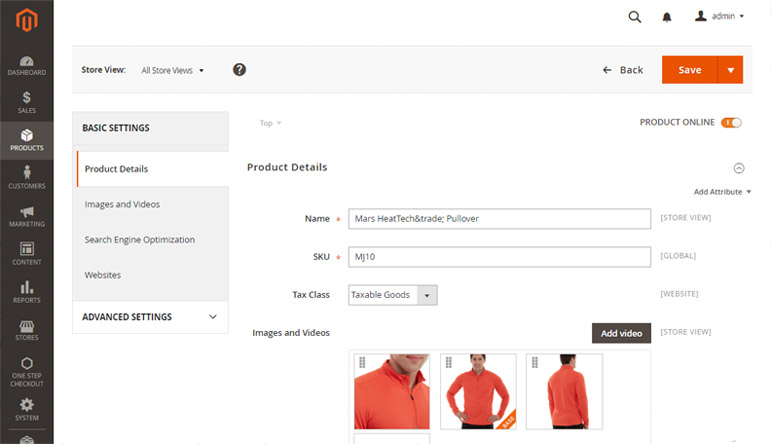The width and height of the screenshot is (771, 444).
Task: Toggle the Product Online switch
Action: pyautogui.click(x=731, y=123)
